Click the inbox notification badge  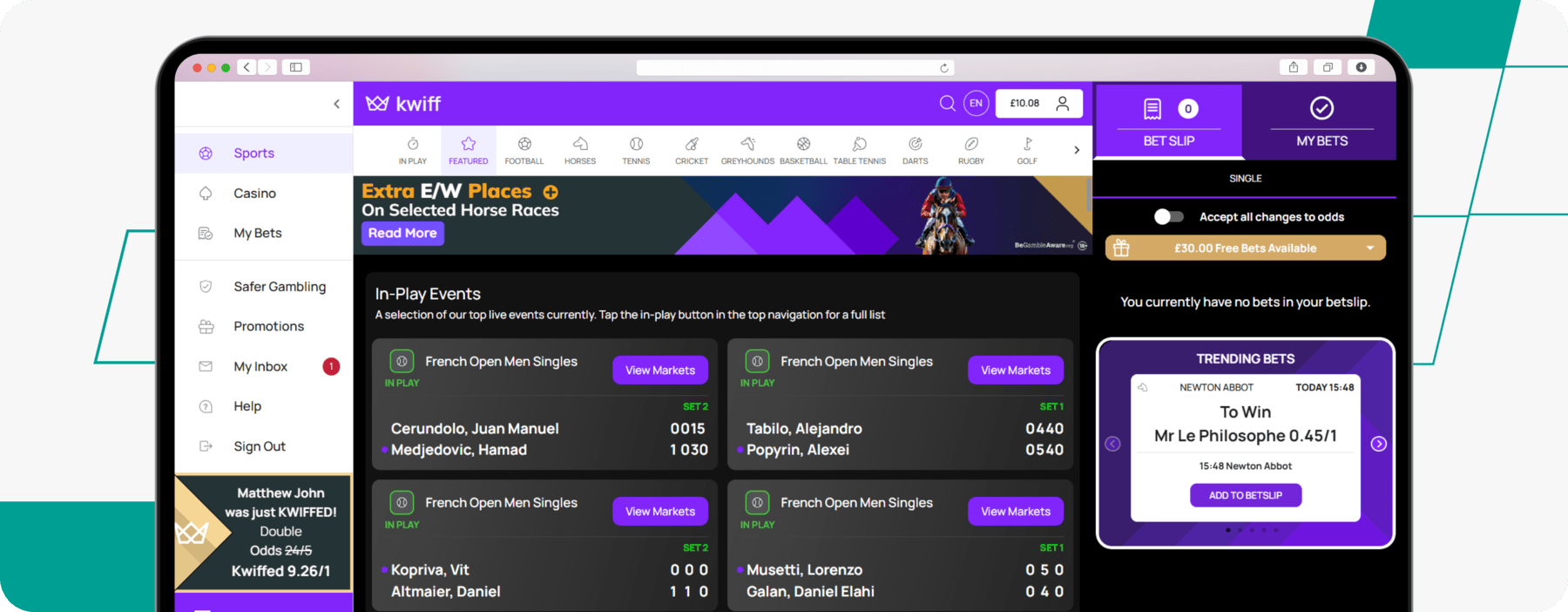331,366
